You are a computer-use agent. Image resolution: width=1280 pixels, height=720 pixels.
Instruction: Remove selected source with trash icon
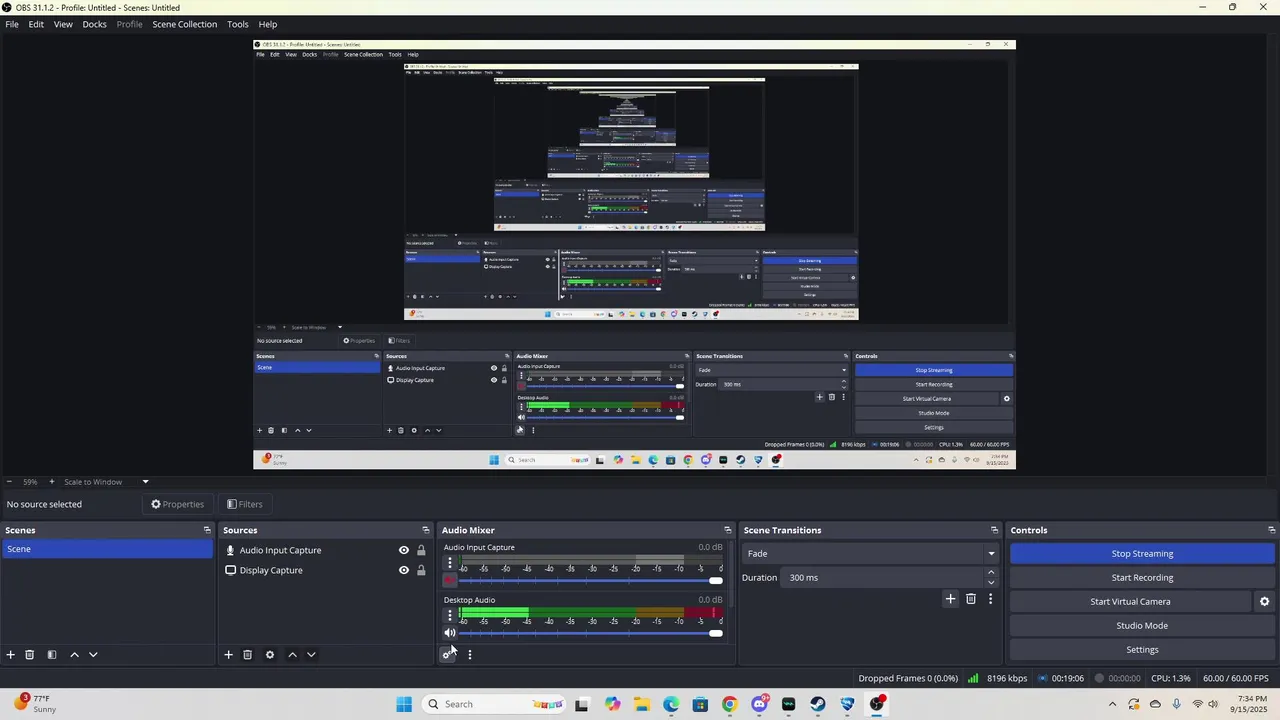[248, 655]
